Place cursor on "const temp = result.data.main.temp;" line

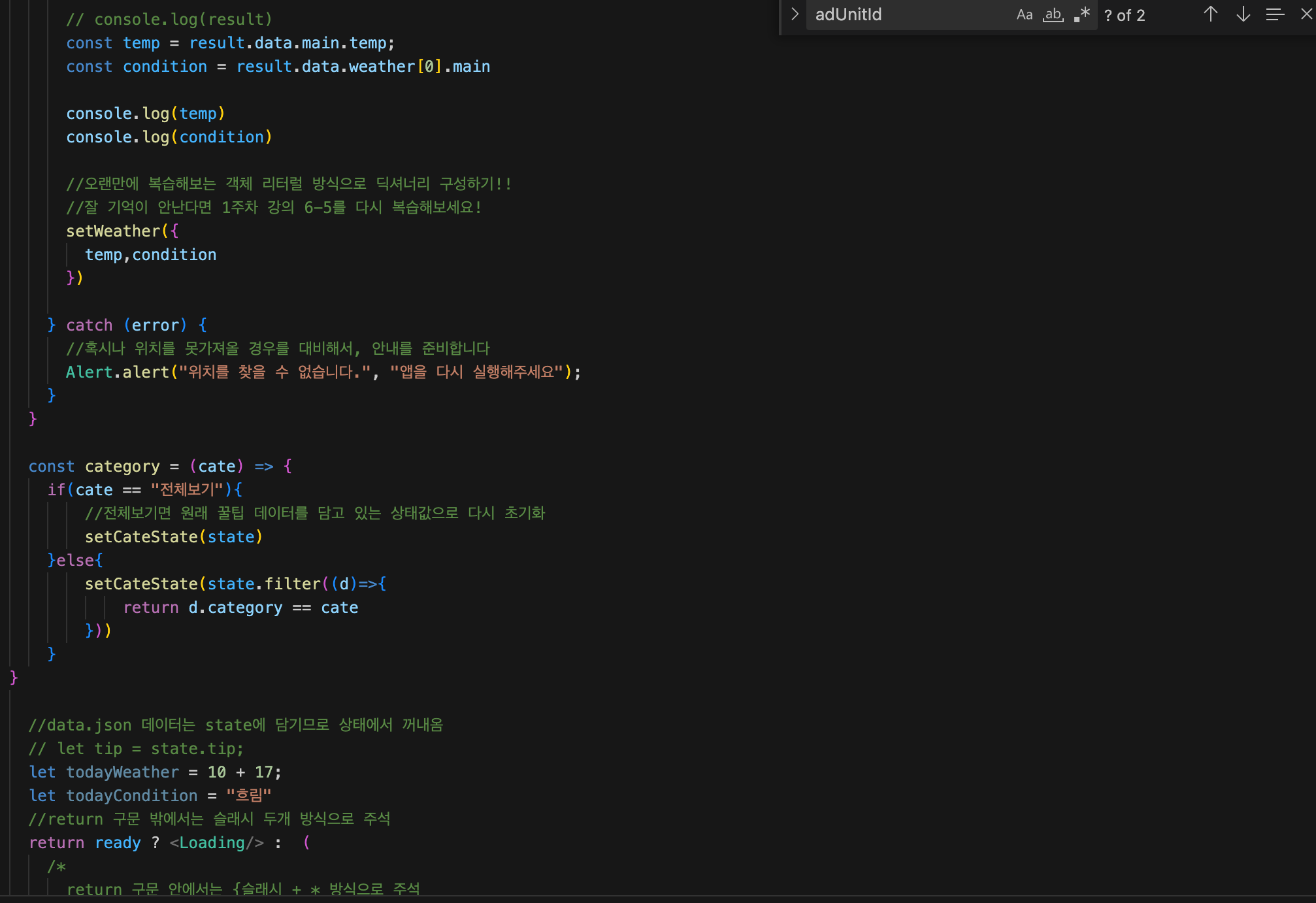231,43
